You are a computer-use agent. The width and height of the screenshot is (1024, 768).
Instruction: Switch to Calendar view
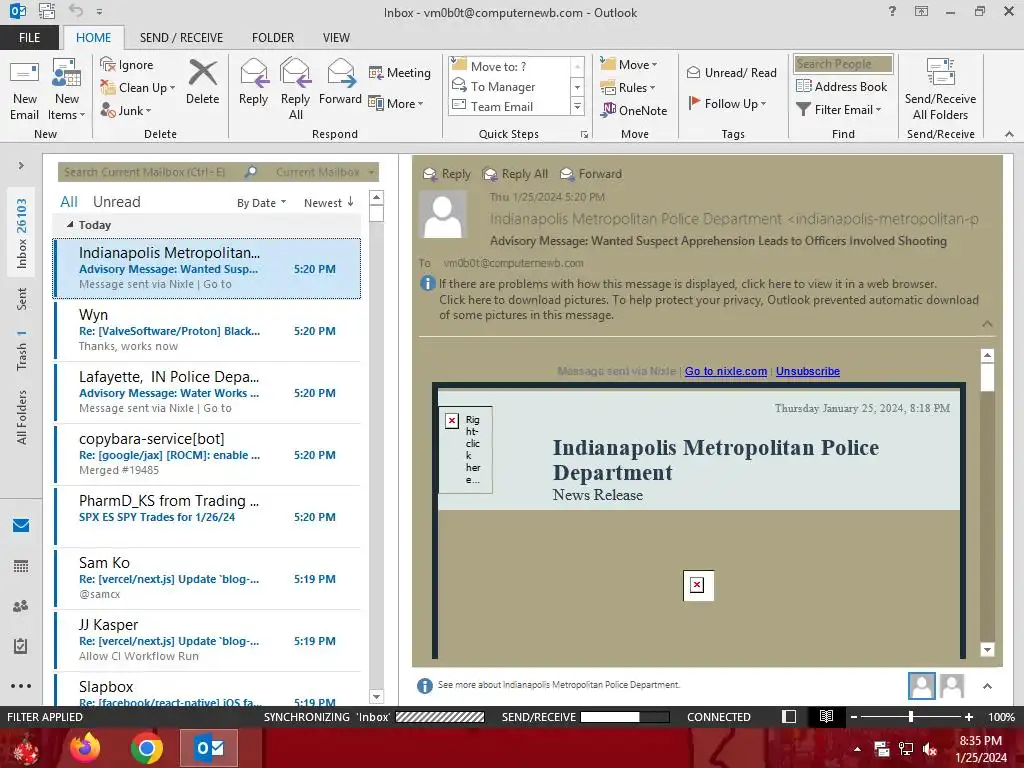(21, 566)
